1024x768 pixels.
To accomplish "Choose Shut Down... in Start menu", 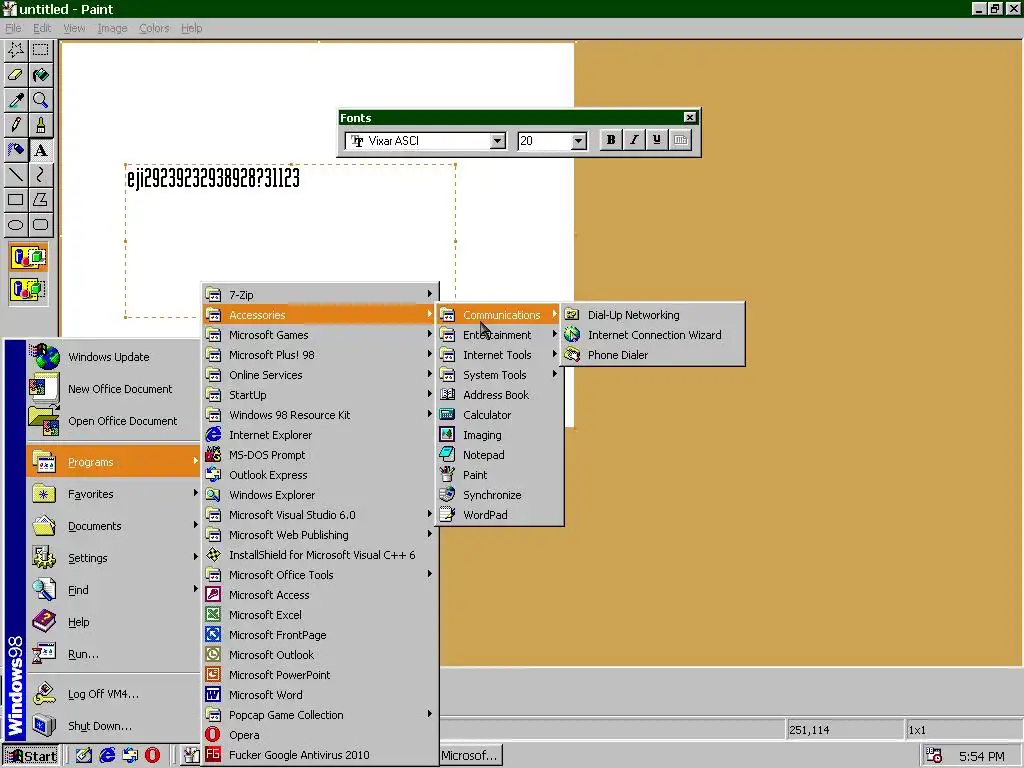I will tap(113, 726).
